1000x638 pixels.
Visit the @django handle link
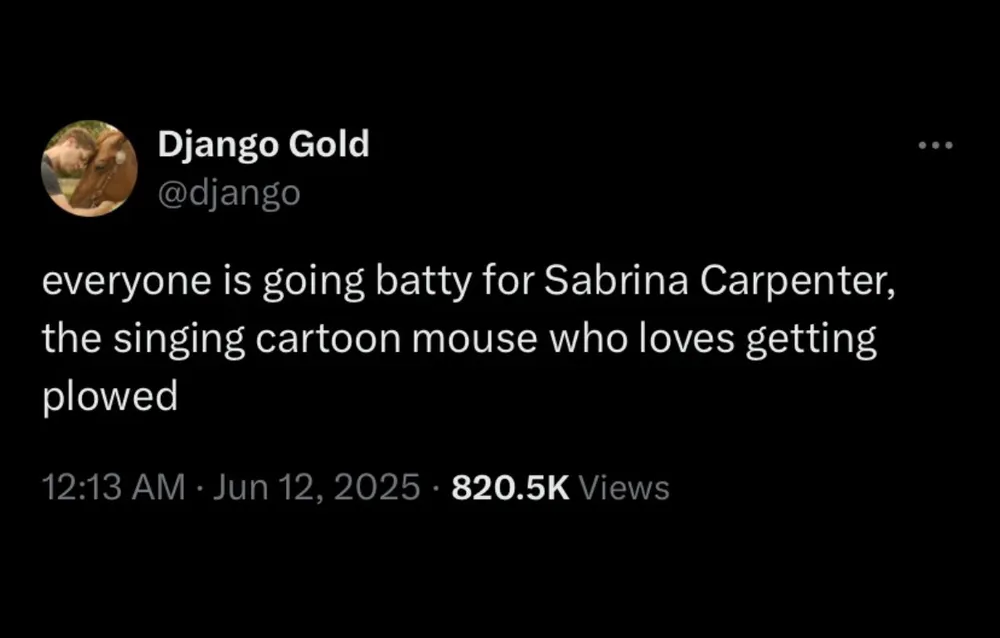pos(229,191)
